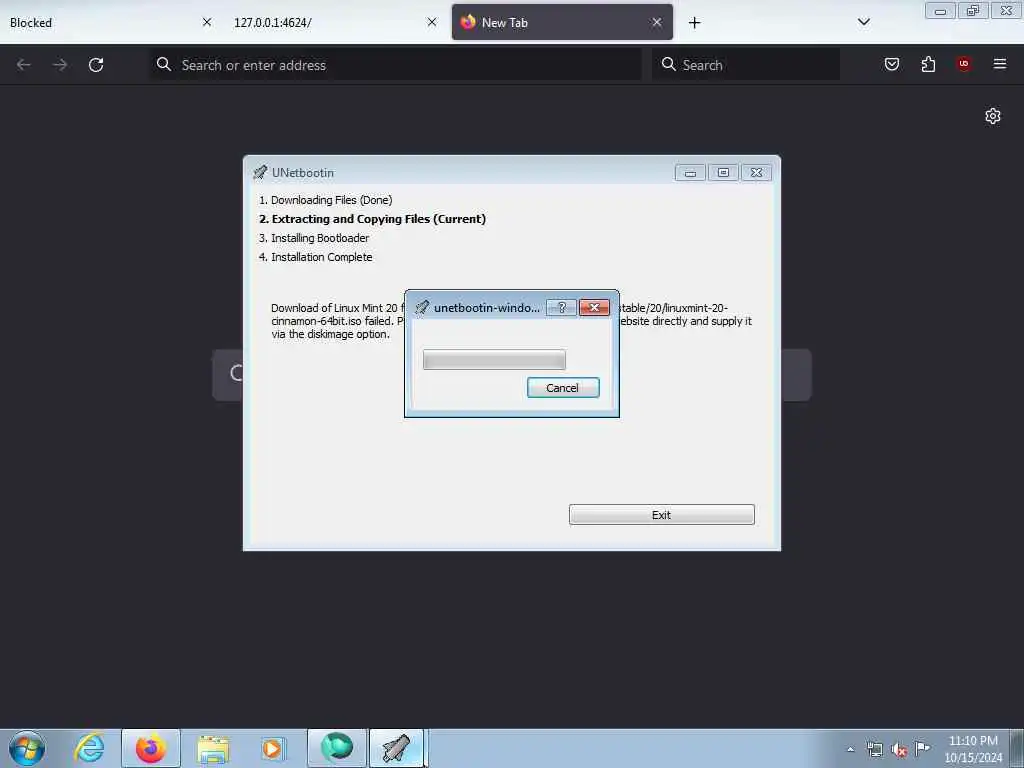Viewport: 1024px width, 768px height.
Task: Open the Pocket save icon
Action: point(892,64)
